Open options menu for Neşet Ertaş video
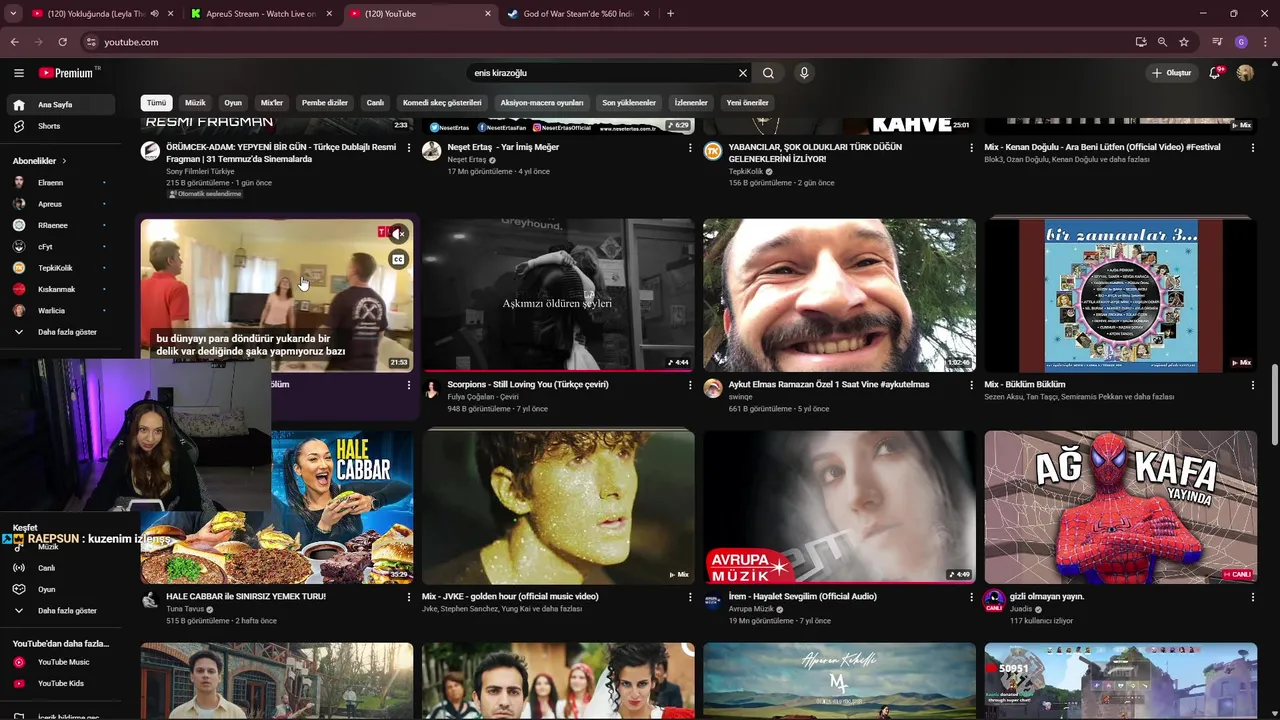Viewport: 1280px width, 720px height. pyautogui.click(x=690, y=148)
